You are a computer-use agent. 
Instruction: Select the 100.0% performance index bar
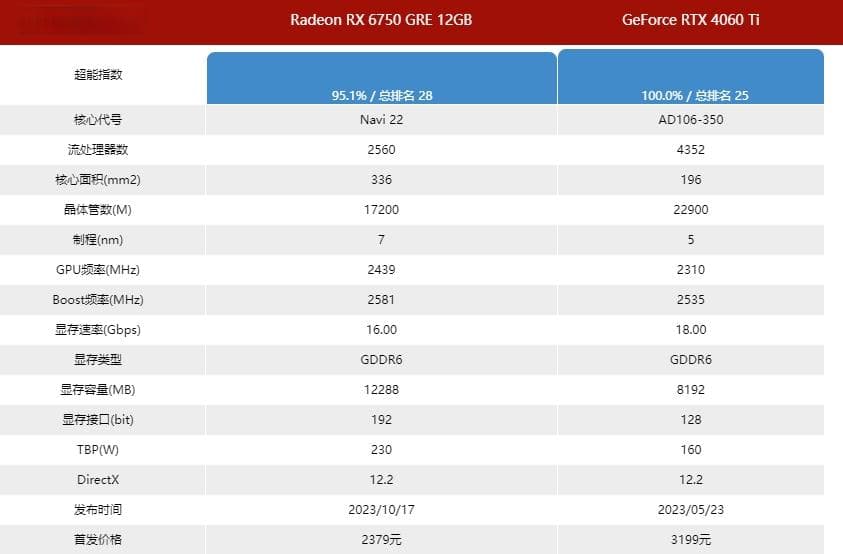691,76
